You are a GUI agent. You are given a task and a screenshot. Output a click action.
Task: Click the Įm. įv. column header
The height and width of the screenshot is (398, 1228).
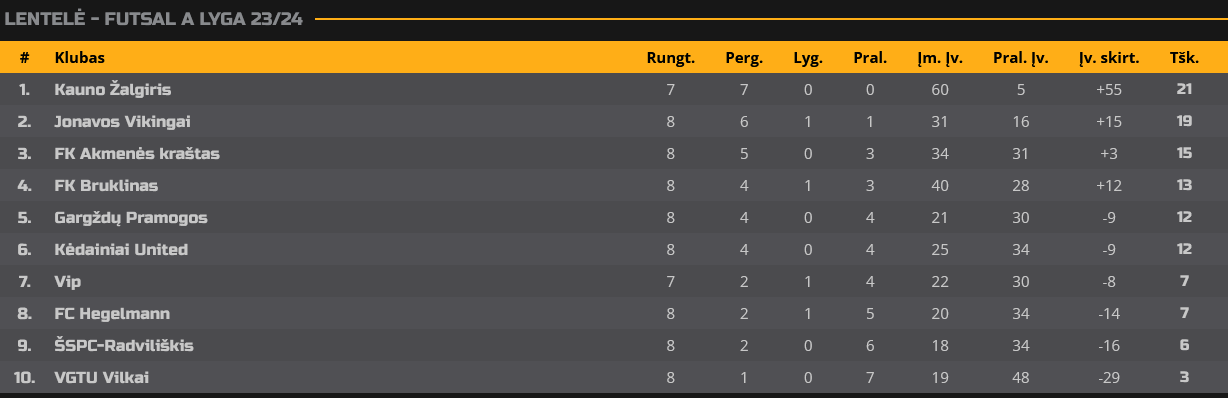pos(940,58)
